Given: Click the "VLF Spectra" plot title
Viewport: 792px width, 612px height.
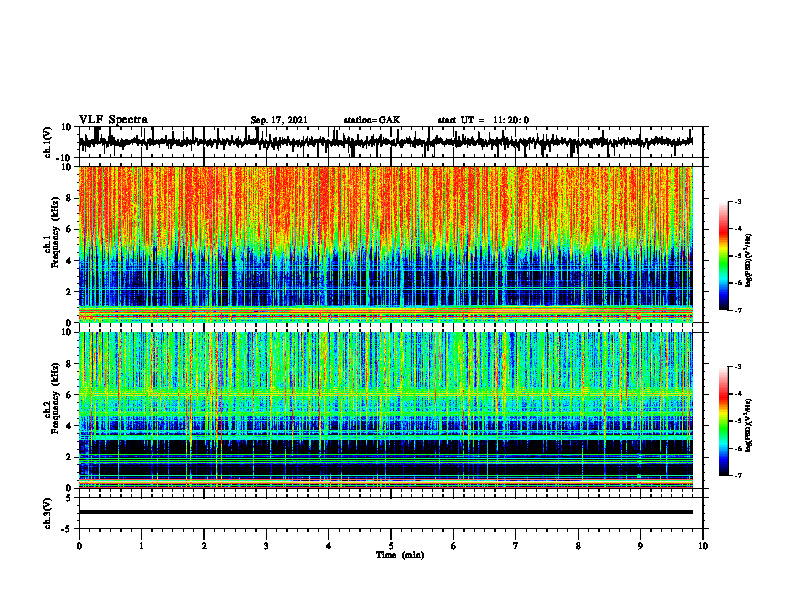Looking at the screenshot, I should (113, 120).
